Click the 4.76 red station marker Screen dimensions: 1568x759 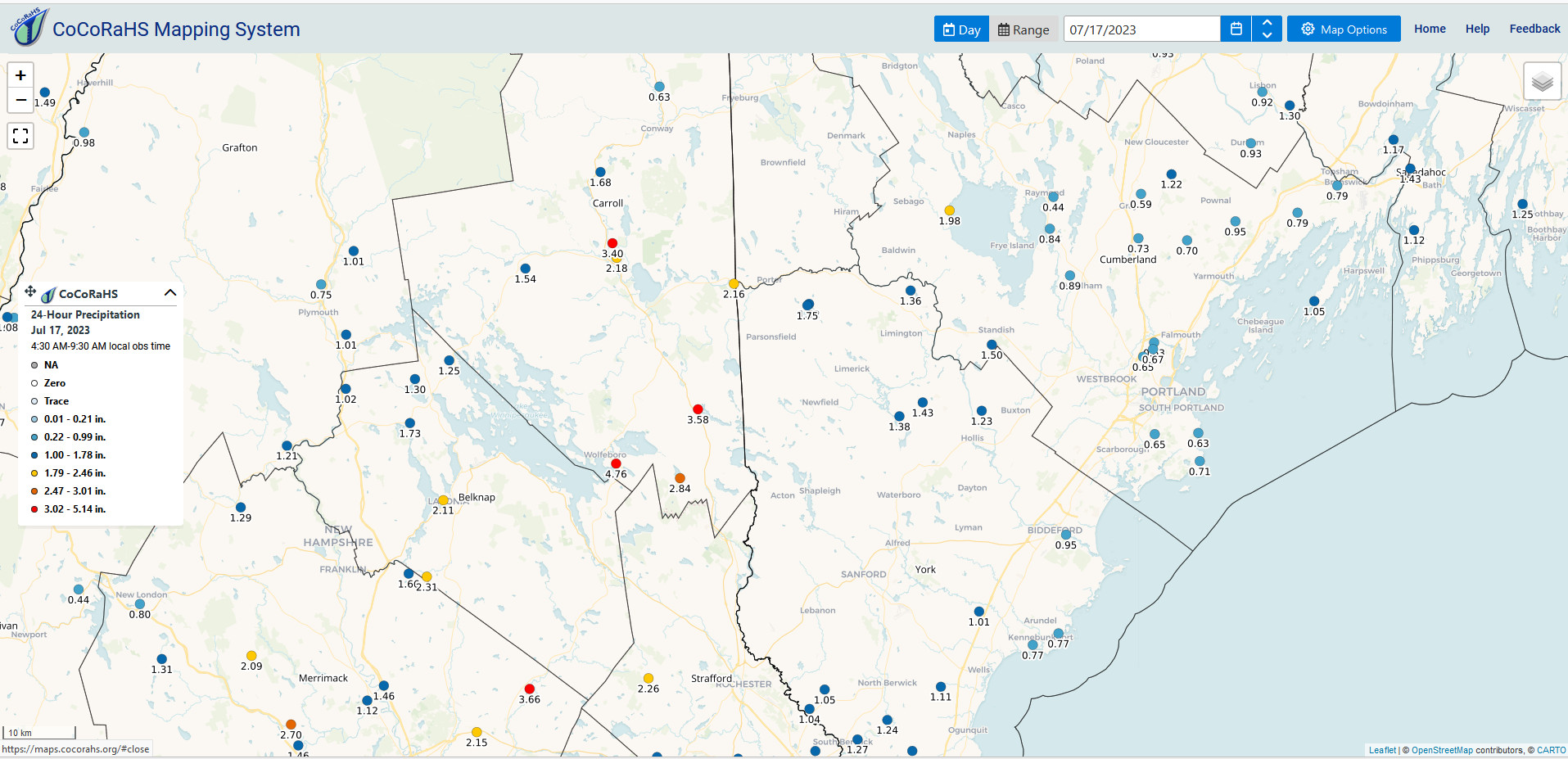tap(616, 463)
